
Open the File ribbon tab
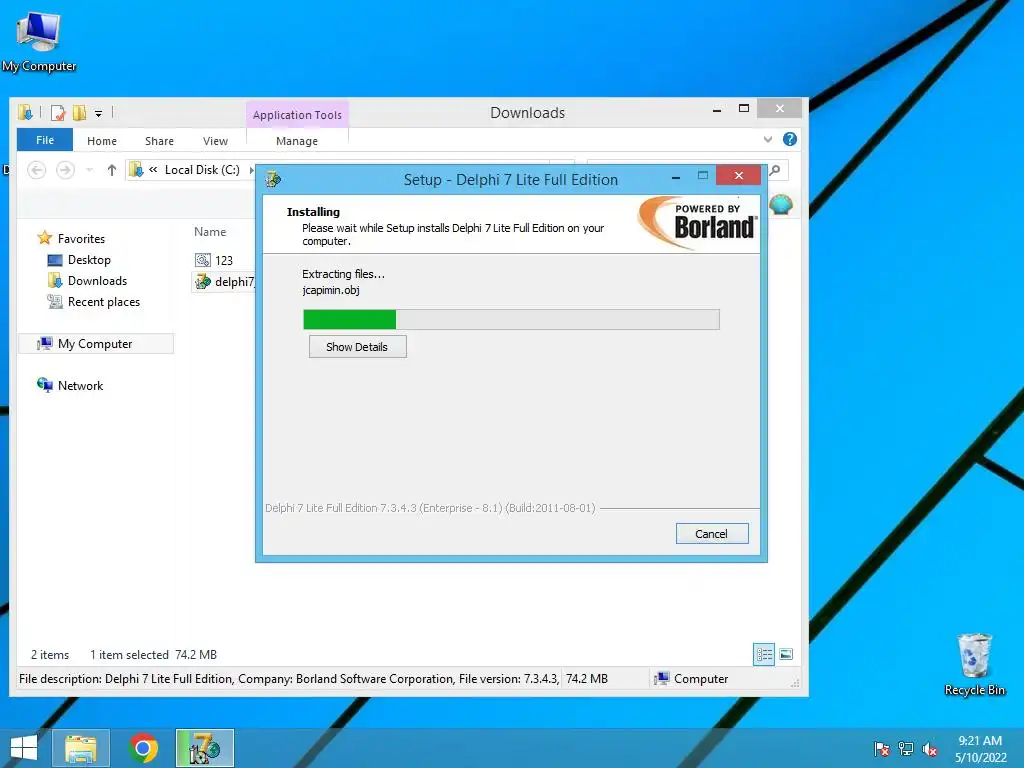coord(45,140)
